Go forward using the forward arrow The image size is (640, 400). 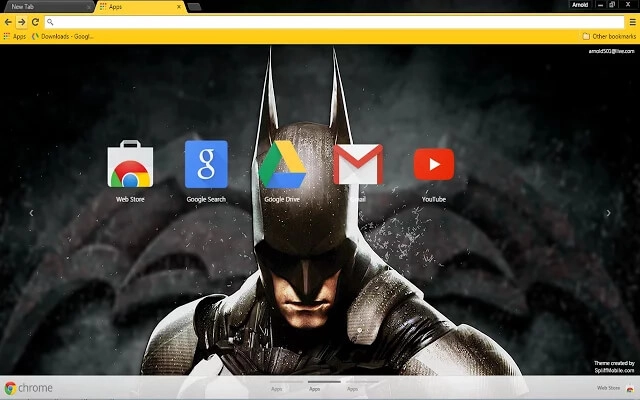point(22,22)
